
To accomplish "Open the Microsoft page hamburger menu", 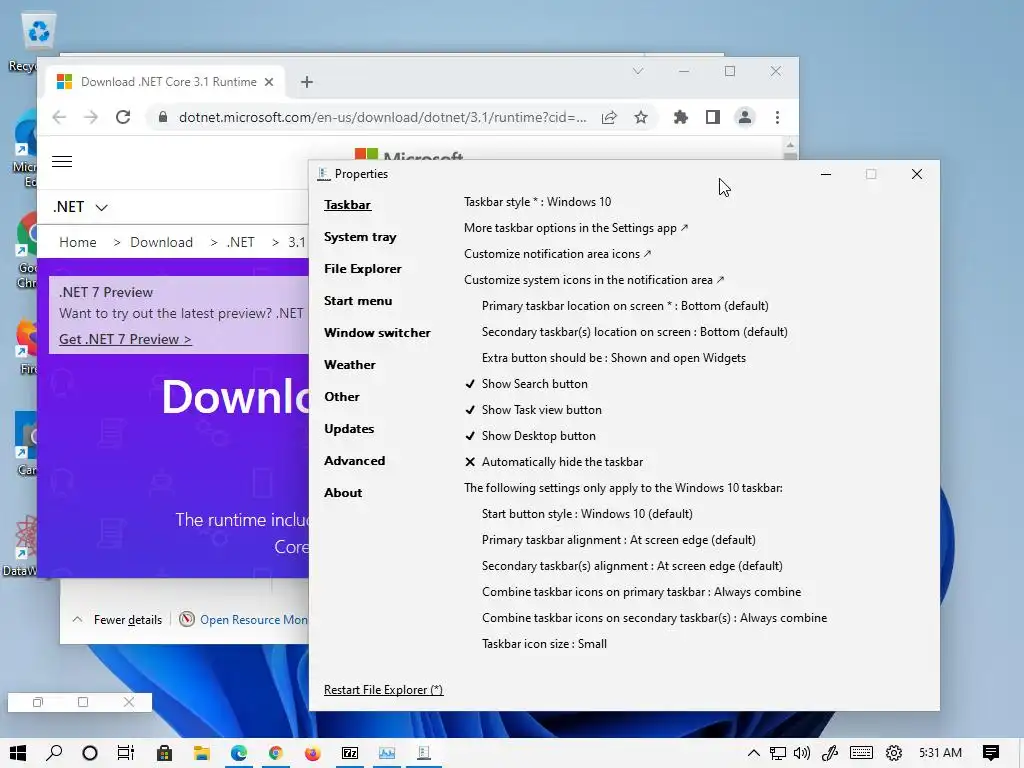I will tap(62, 161).
